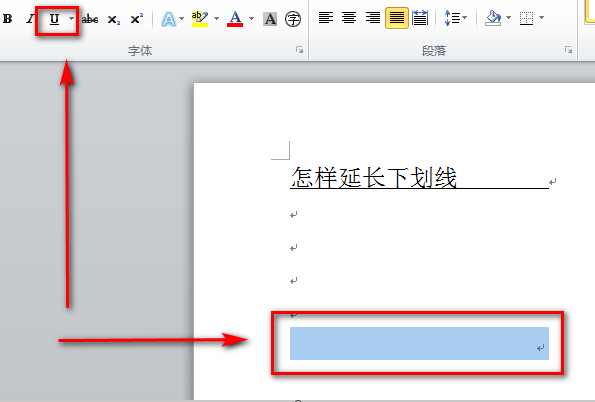Center align the paragraph

349,18
